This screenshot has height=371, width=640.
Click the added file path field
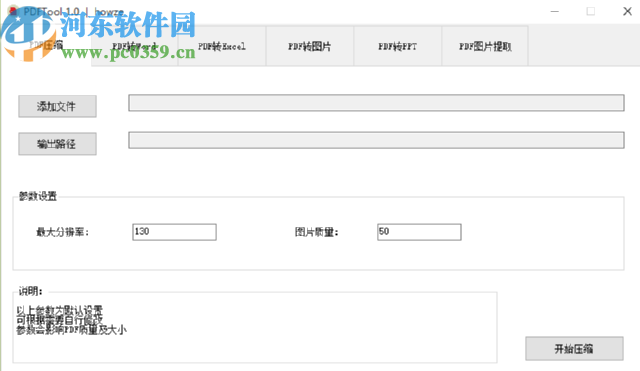click(x=376, y=103)
